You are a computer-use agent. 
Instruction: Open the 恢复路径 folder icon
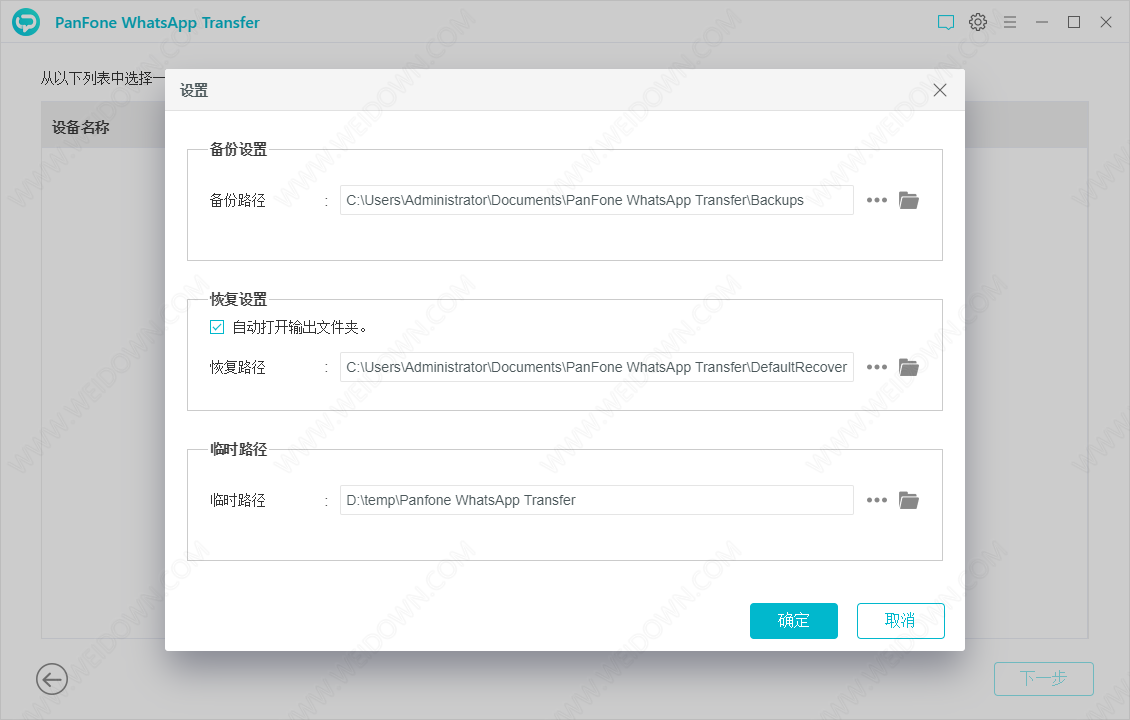pos(909,367)
